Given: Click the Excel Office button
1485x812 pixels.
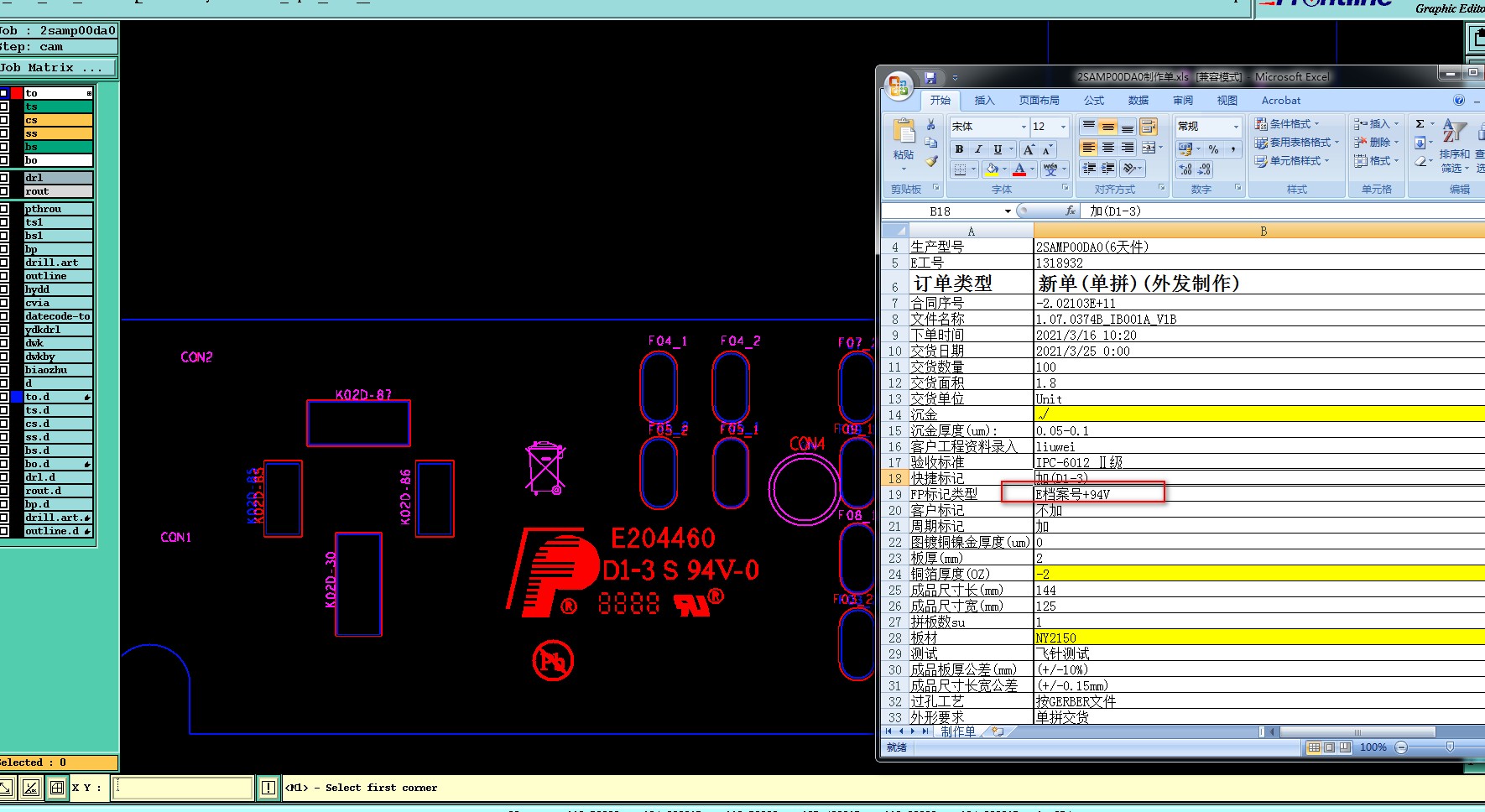Looking at the screenshot, I should pyautogui.click(x=899, y=85).
